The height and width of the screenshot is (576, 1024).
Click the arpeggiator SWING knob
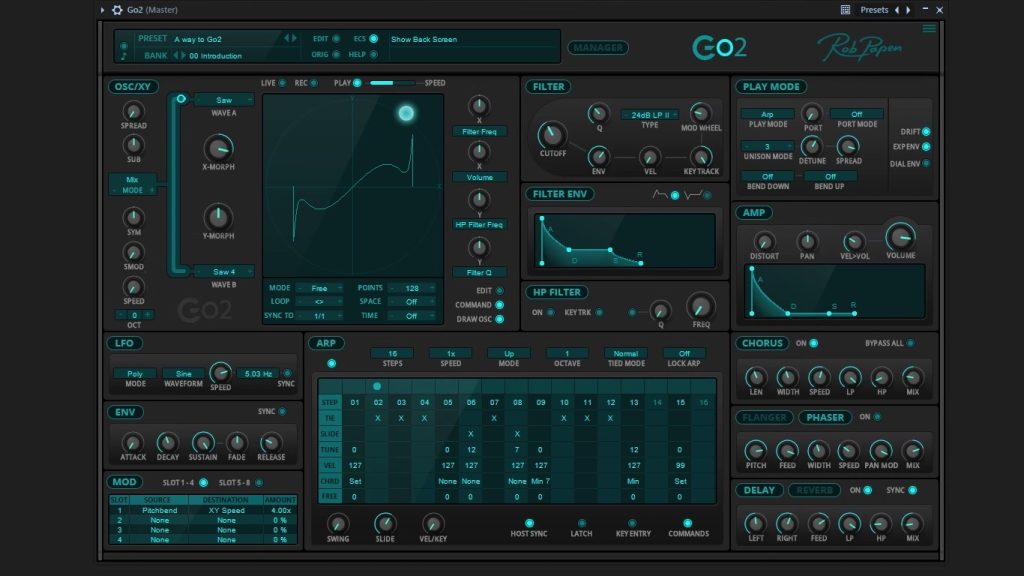[x=338, y=523]
